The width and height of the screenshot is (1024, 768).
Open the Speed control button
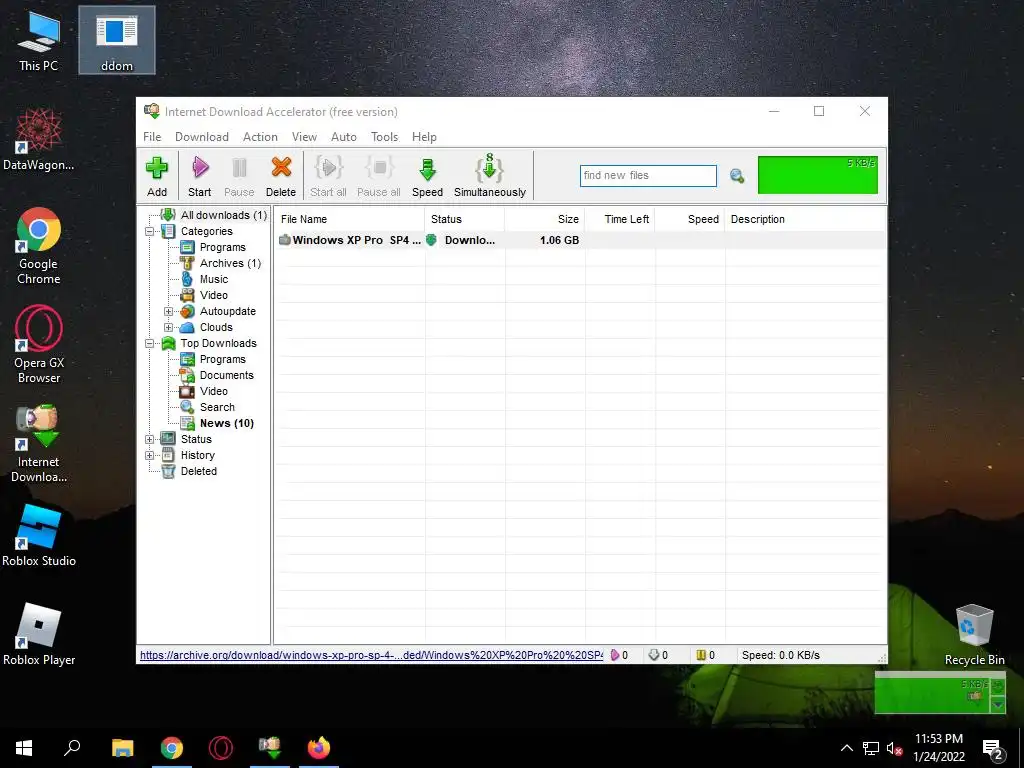click(427, 176)
